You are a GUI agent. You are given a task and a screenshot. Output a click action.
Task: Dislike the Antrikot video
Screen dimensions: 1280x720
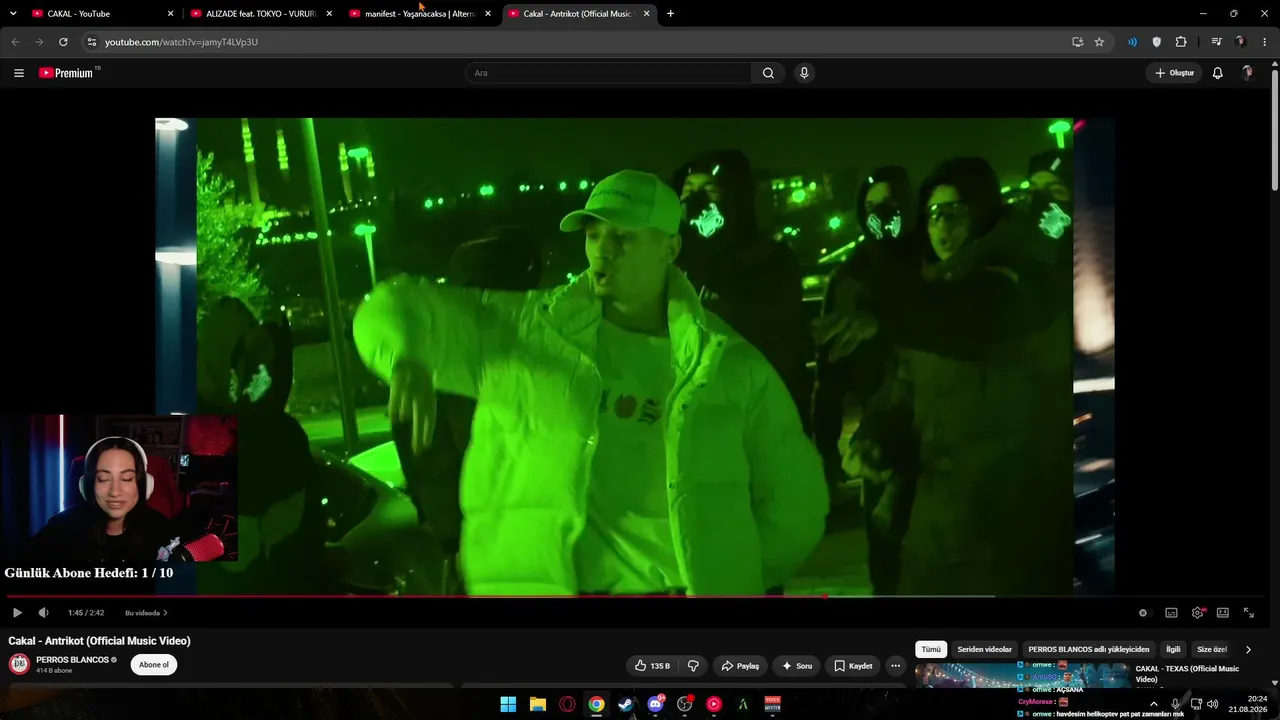point(693,666)
